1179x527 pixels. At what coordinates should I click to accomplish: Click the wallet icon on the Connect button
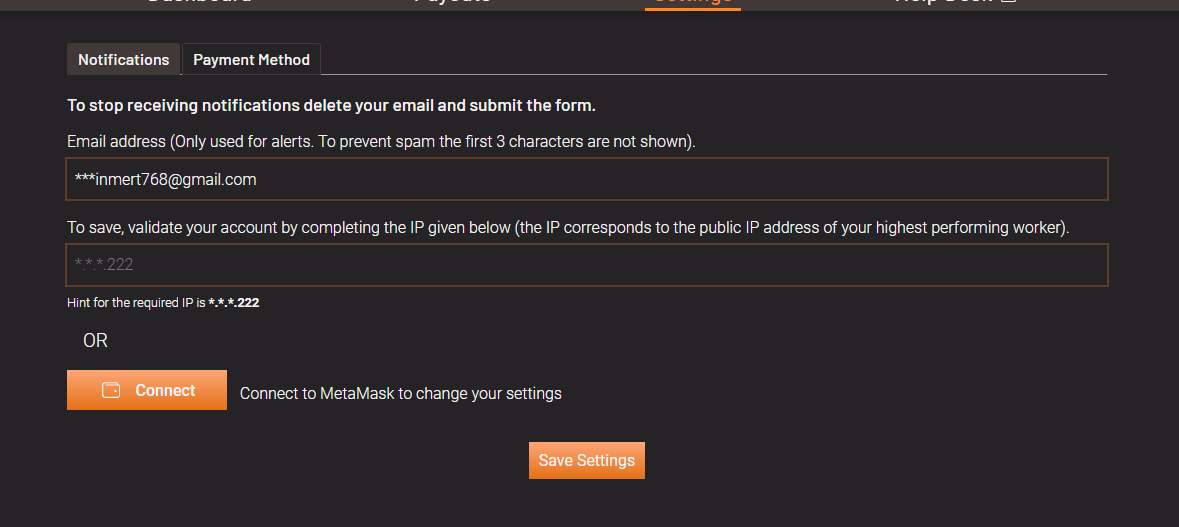(x=111, y=390)
